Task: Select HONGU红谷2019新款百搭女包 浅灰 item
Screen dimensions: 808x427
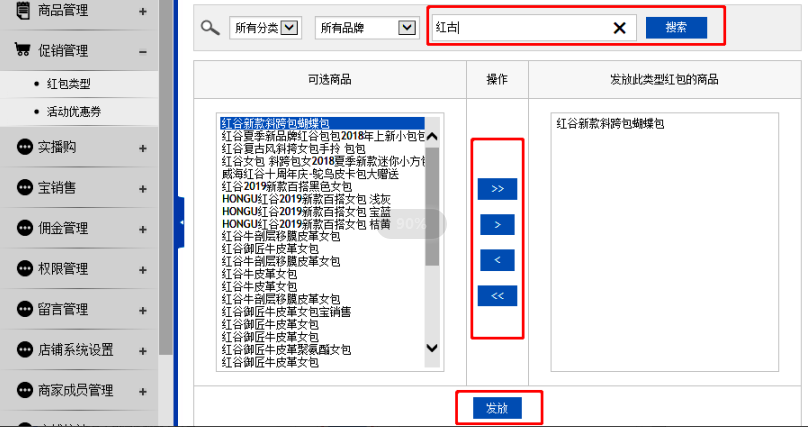Action: click(306, 199)
